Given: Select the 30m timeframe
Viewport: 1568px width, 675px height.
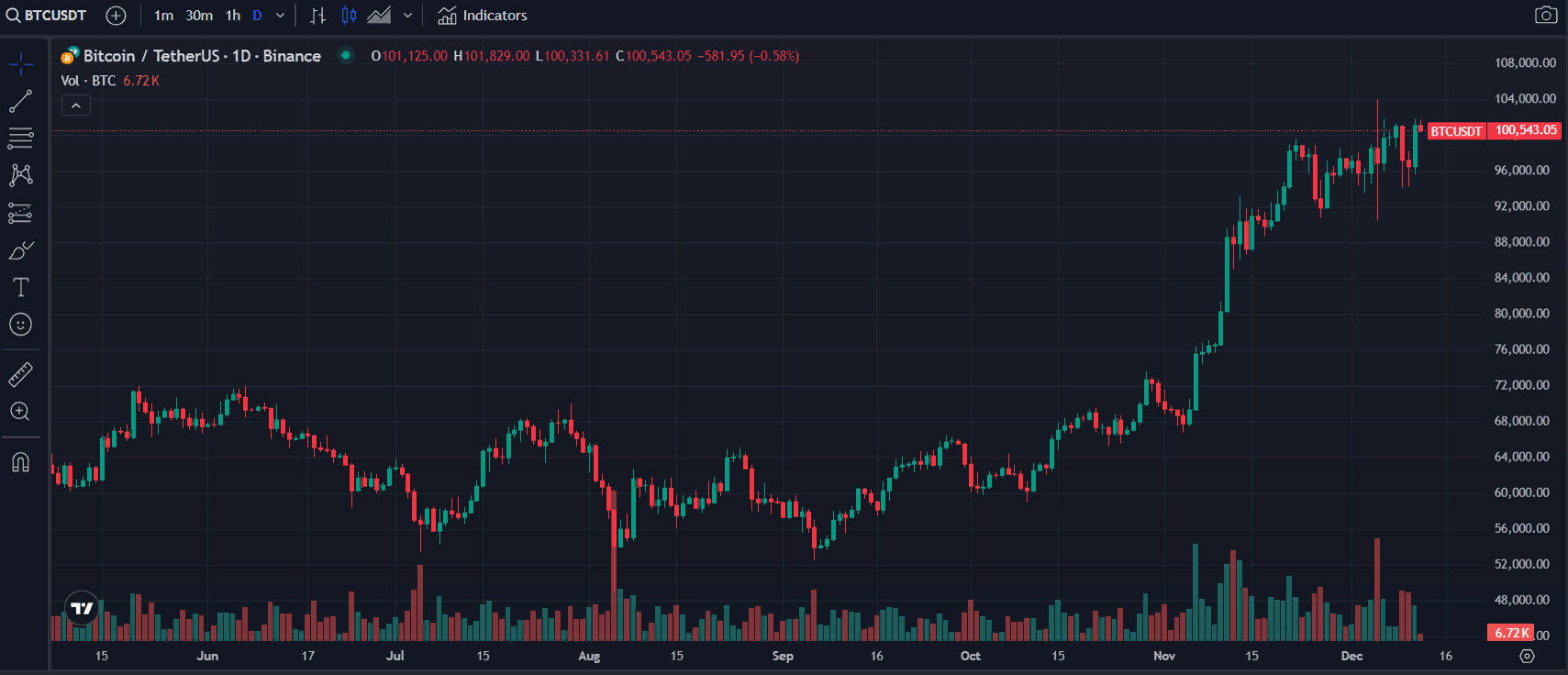Looking at the screenshot, I should tap(199, 16).
